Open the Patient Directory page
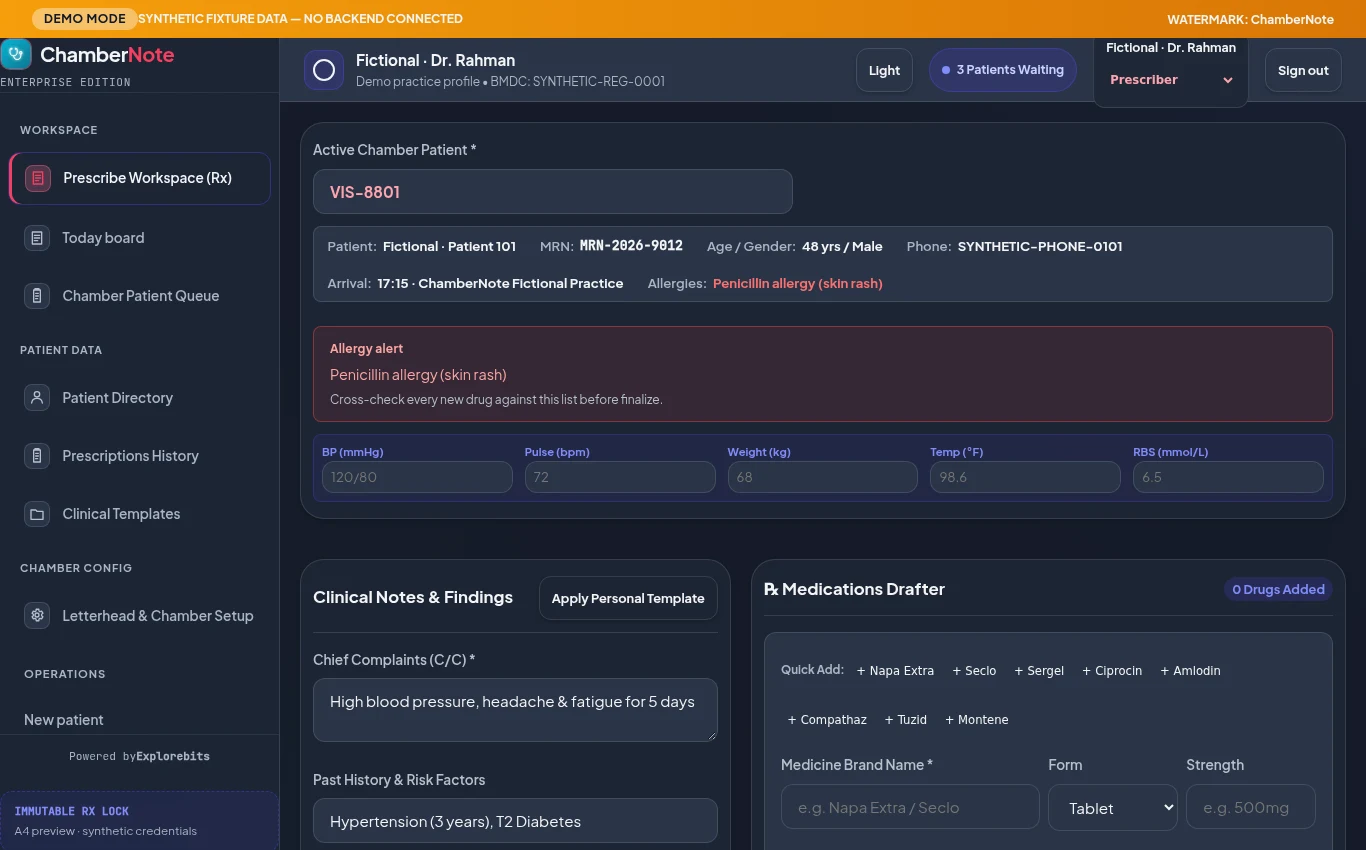 point(140,398)
